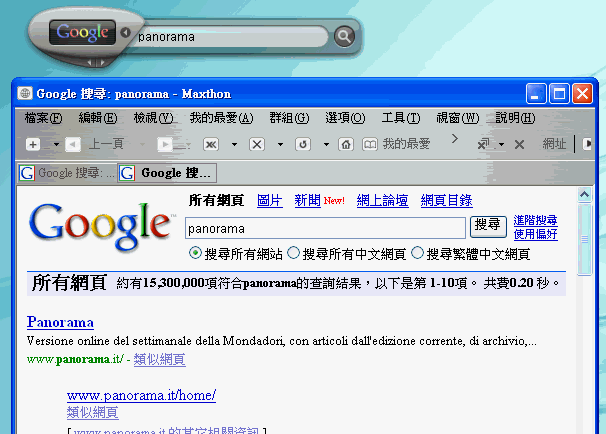Screen dimensions: 606x434
Task: Go back with the 上一頁 arrow icon
Action: pyautogui.click(x=73, y=145)
